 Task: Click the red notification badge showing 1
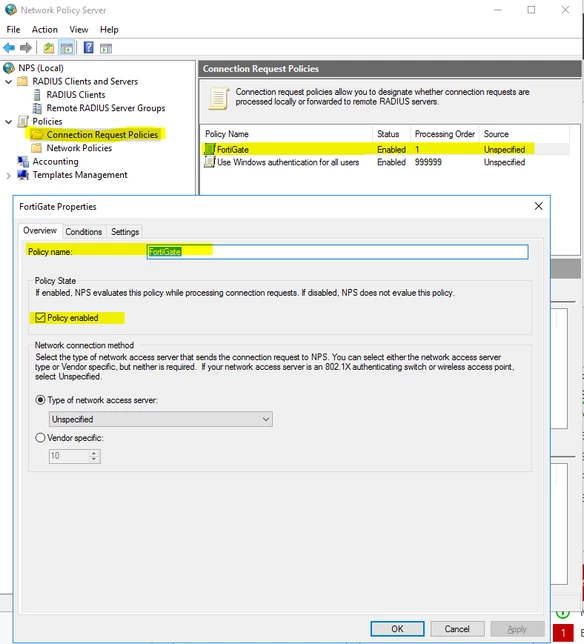(x=563, y=633)
